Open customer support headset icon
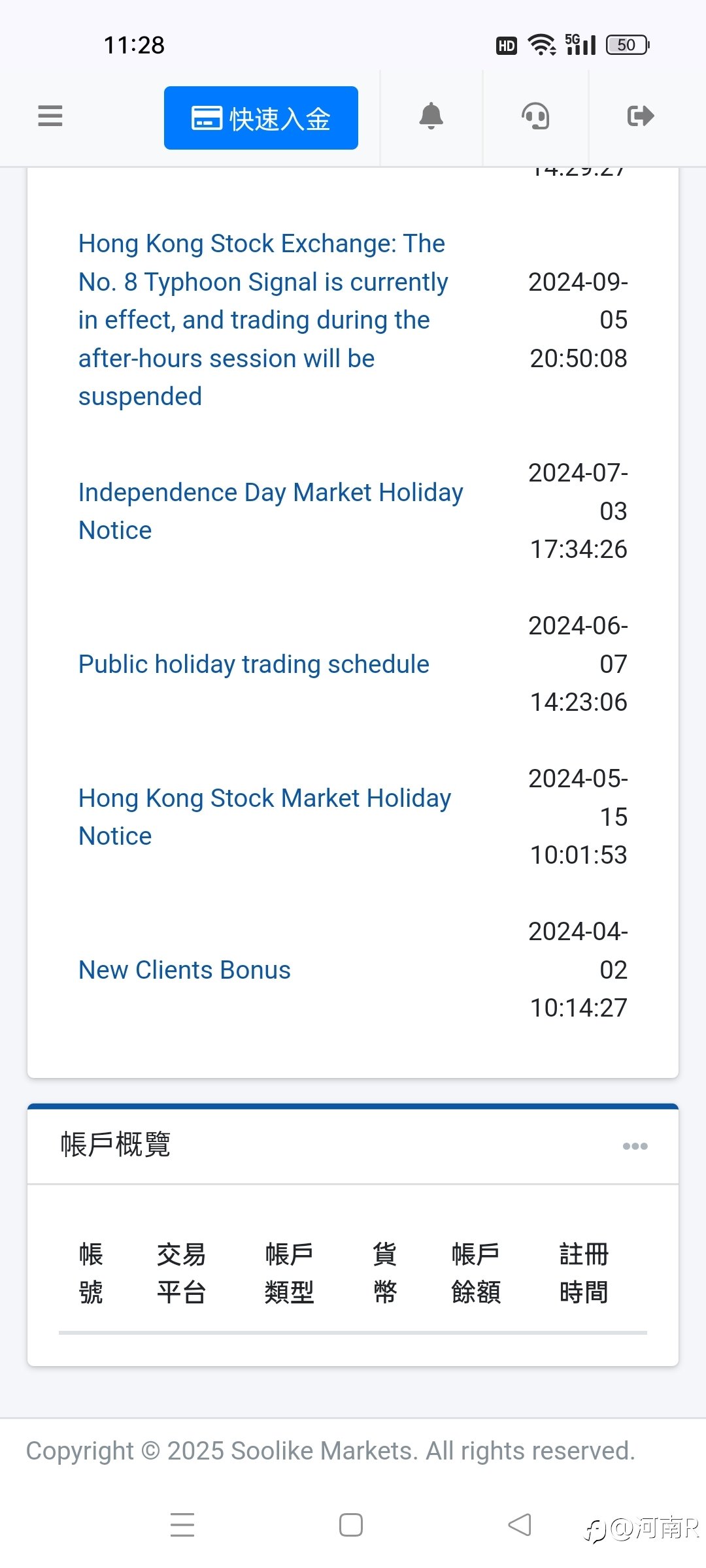The image size is (706, 1568). pos(535,117)
